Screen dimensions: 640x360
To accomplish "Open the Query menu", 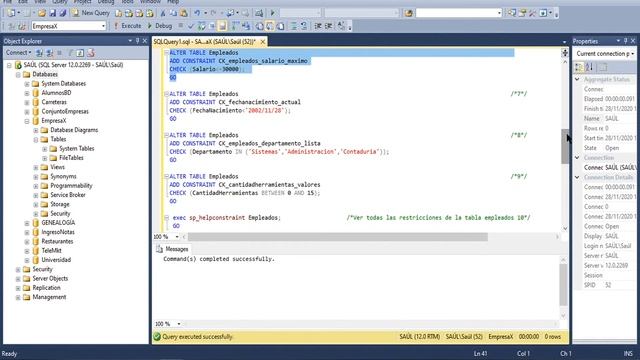I will (60, 2).
